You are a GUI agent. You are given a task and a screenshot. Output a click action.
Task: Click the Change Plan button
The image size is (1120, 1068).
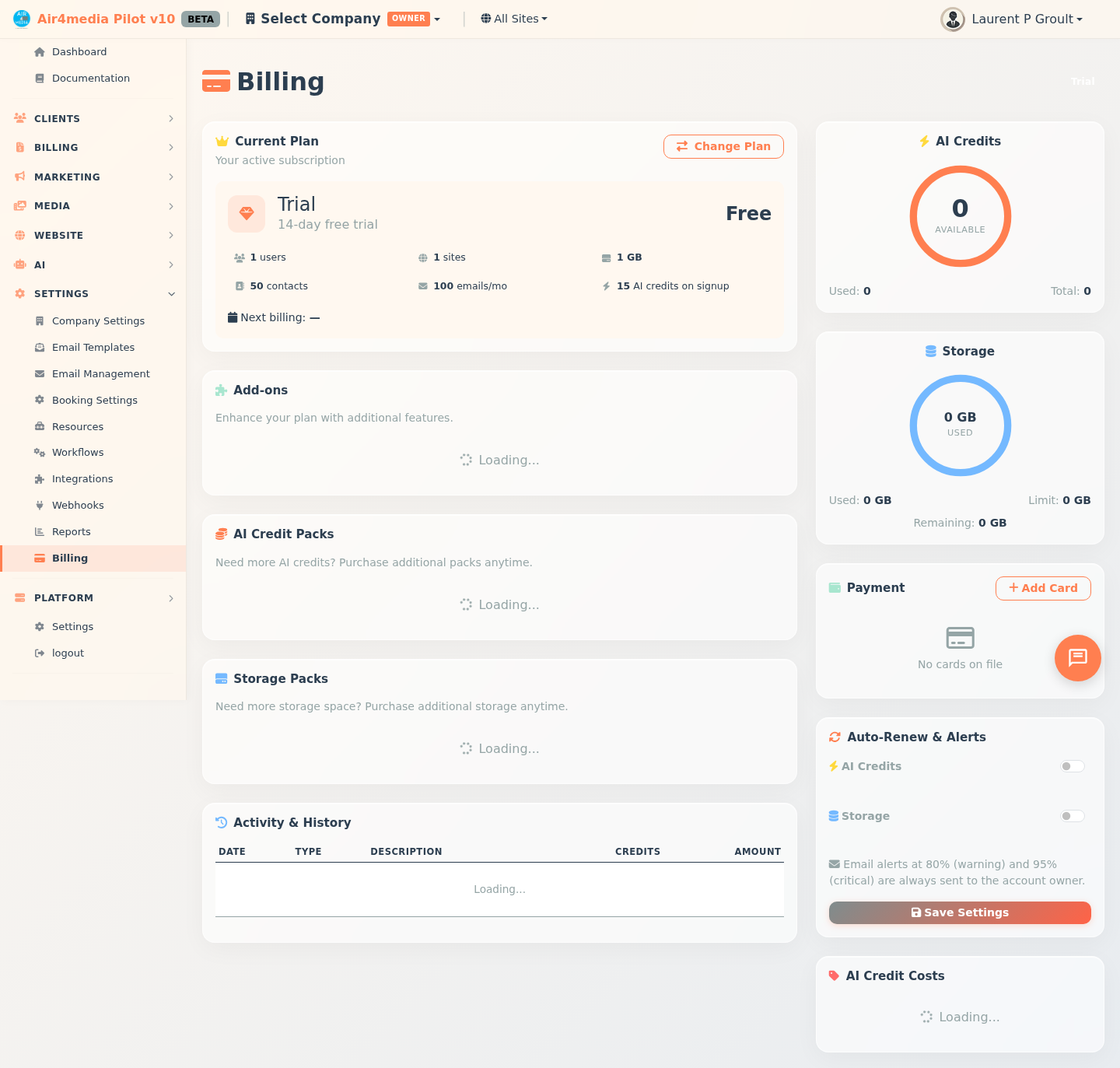[723, 146]
